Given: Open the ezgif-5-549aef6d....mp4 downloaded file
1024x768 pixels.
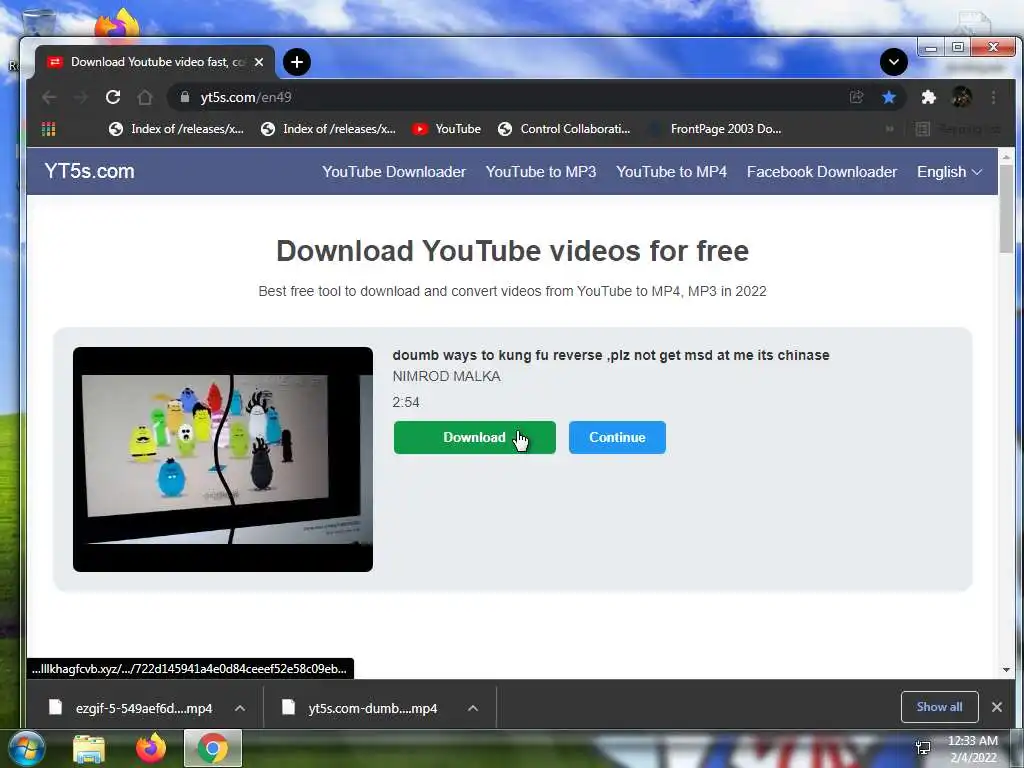Looking at the screenshot, I should 131,708.
